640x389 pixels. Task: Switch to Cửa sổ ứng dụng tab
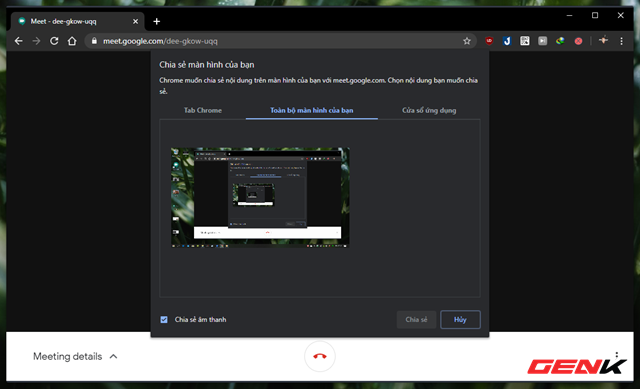[429, 110]
